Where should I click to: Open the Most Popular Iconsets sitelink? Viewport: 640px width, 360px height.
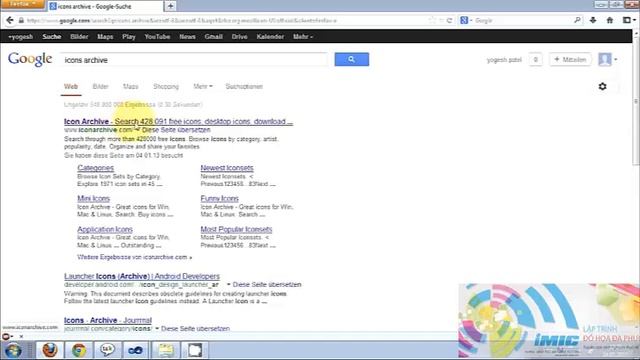236,229
